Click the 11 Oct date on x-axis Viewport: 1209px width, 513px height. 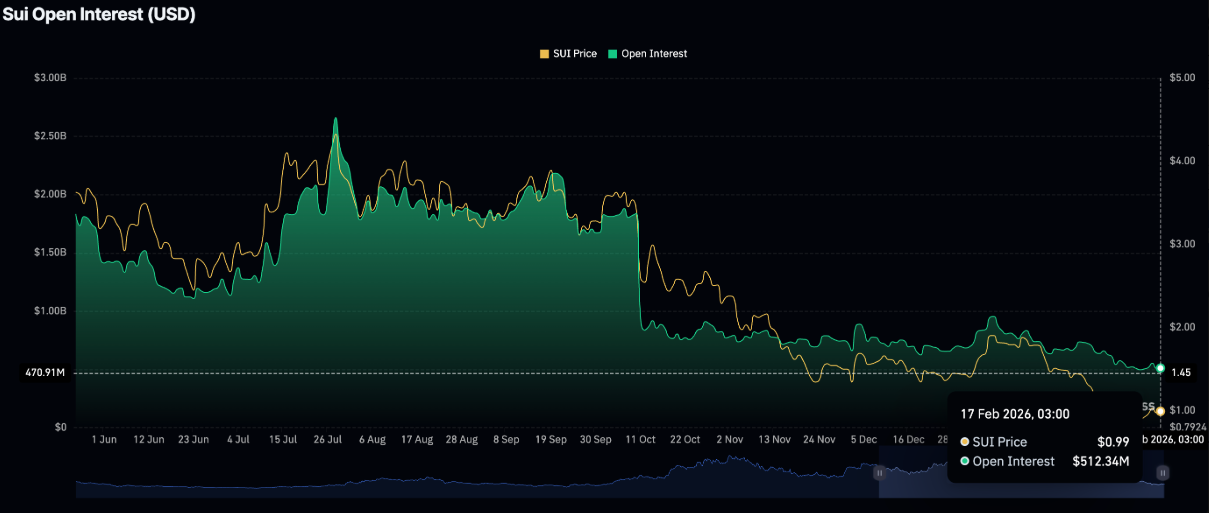pos(640,439)
